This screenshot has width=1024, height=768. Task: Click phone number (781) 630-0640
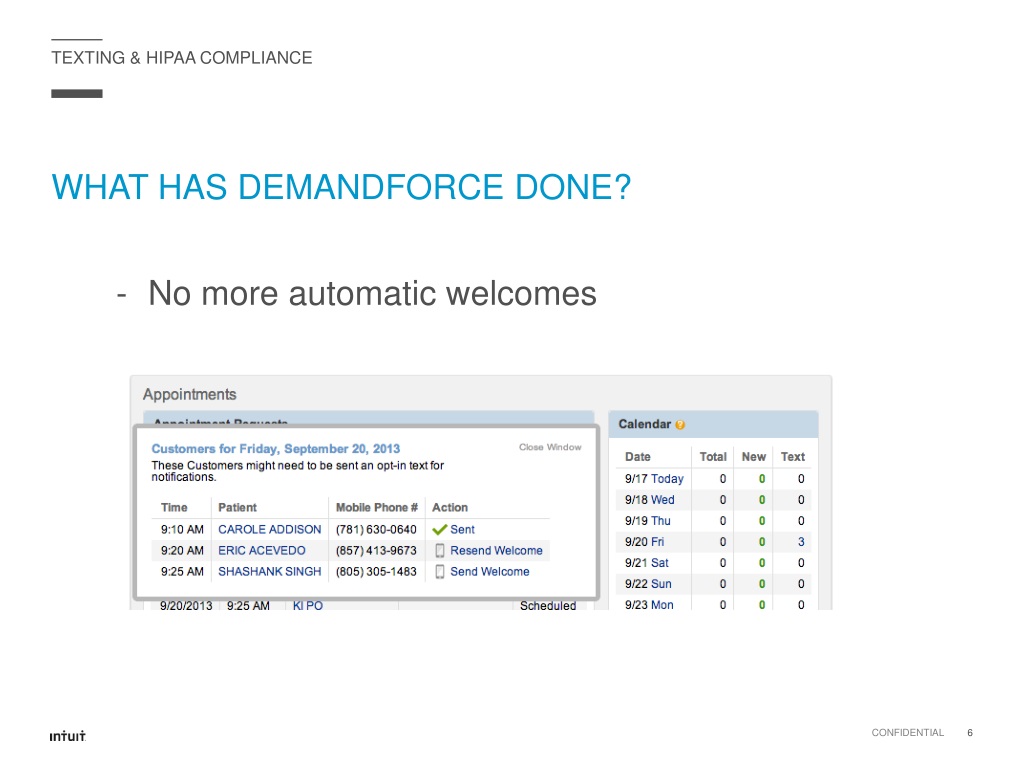click(376, 530)
